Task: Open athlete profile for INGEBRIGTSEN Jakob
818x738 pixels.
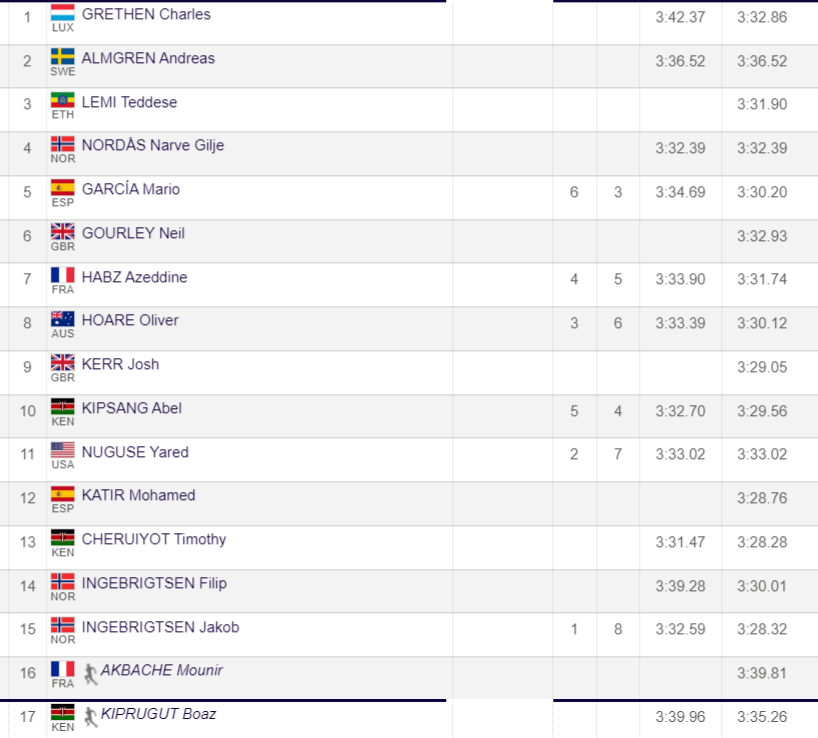Action: click(x=160, y=627)
